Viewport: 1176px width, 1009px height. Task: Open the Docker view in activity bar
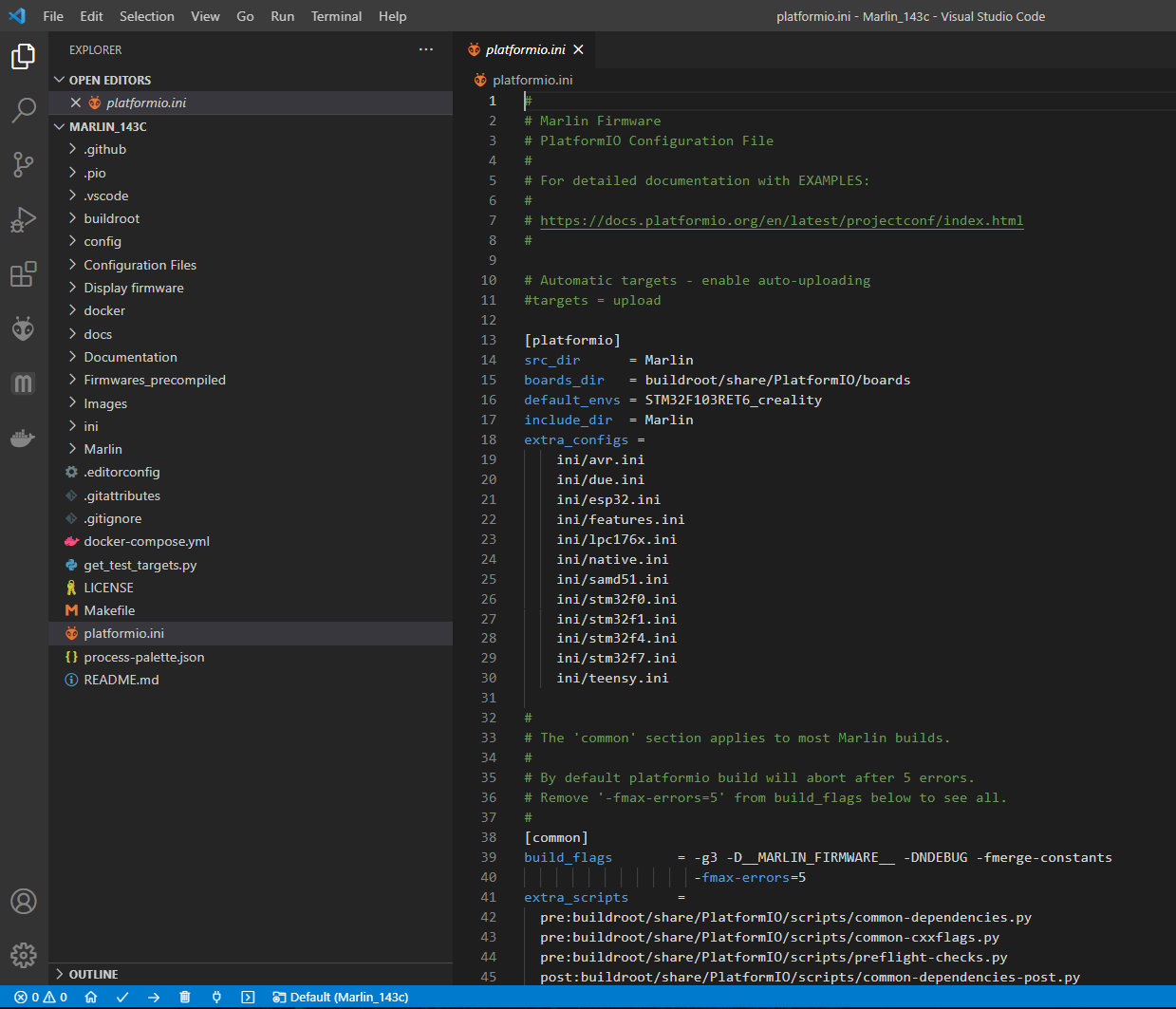click(24, 439)
